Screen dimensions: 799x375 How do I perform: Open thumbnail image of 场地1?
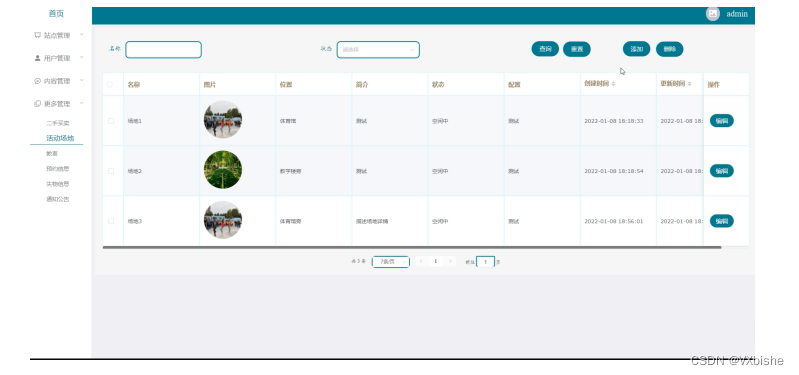coord(223,119)
